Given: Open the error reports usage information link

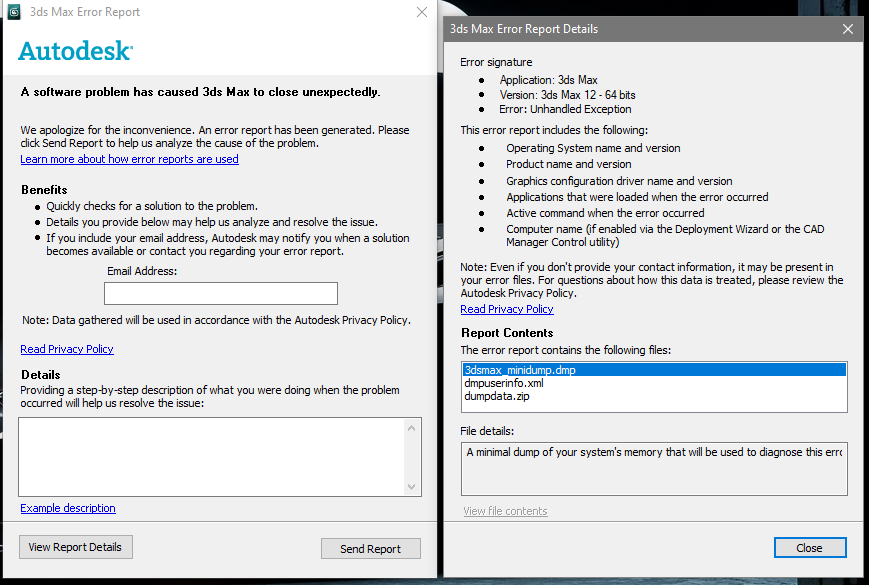Looking at the screenshot, I should click(129, 158).
